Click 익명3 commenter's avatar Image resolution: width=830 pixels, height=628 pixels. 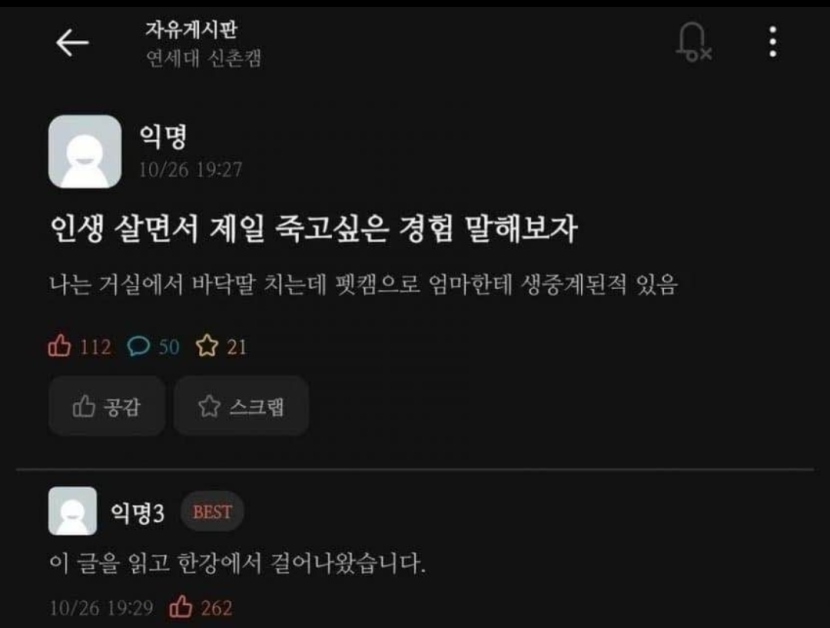(x=73, y=511)
